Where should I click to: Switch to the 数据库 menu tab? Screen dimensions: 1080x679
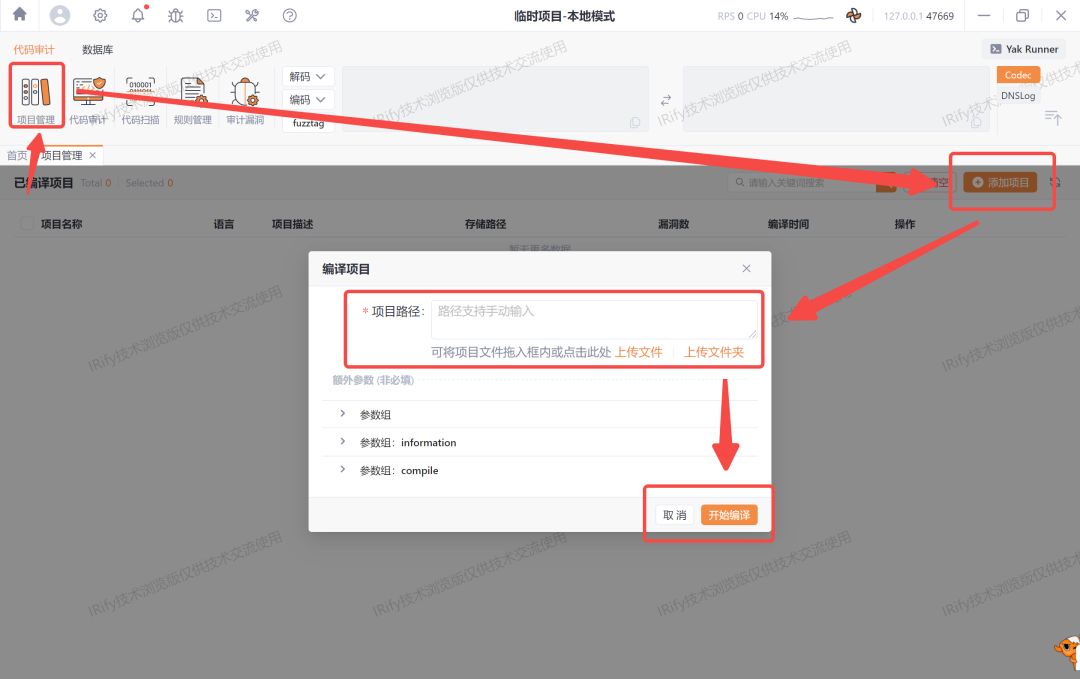[98, 50]
